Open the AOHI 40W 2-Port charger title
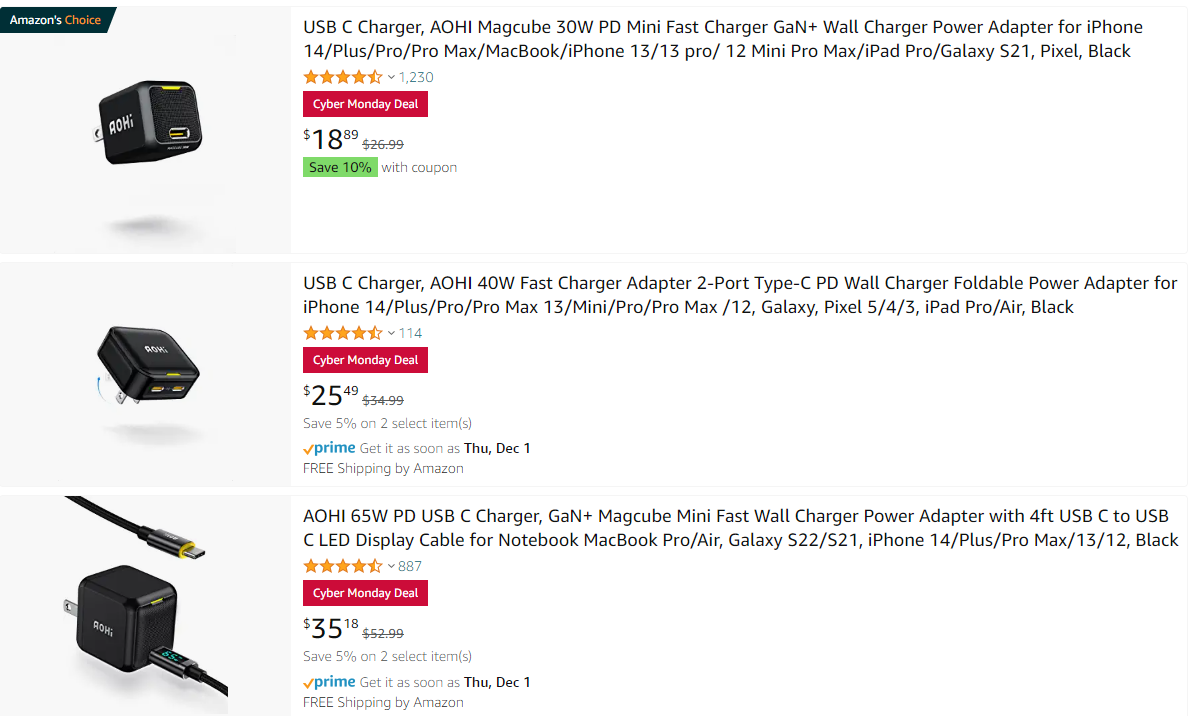This screenshot has height=716, width=1192. pos(740,295)
